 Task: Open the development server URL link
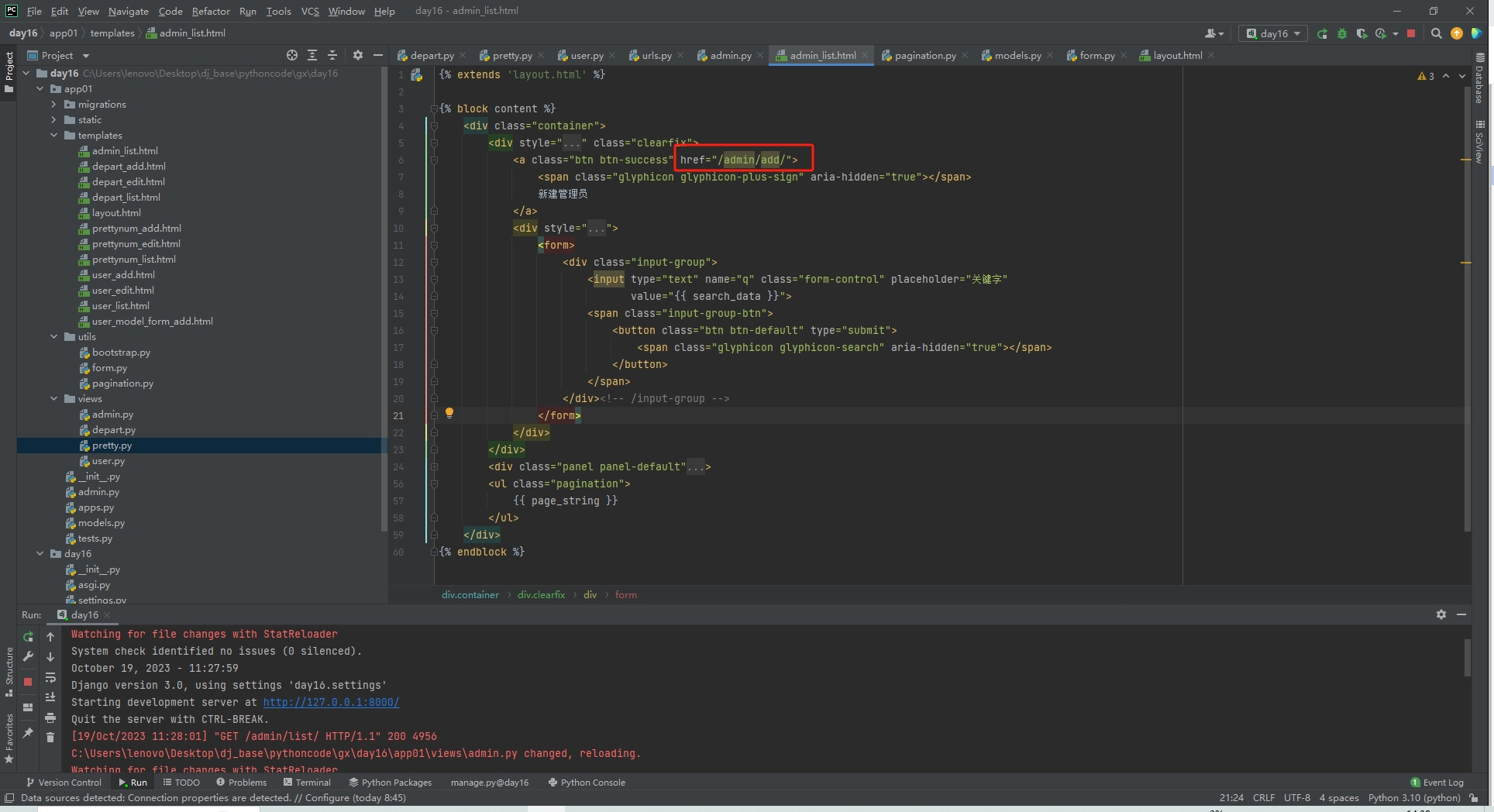(x=331, y=702)
